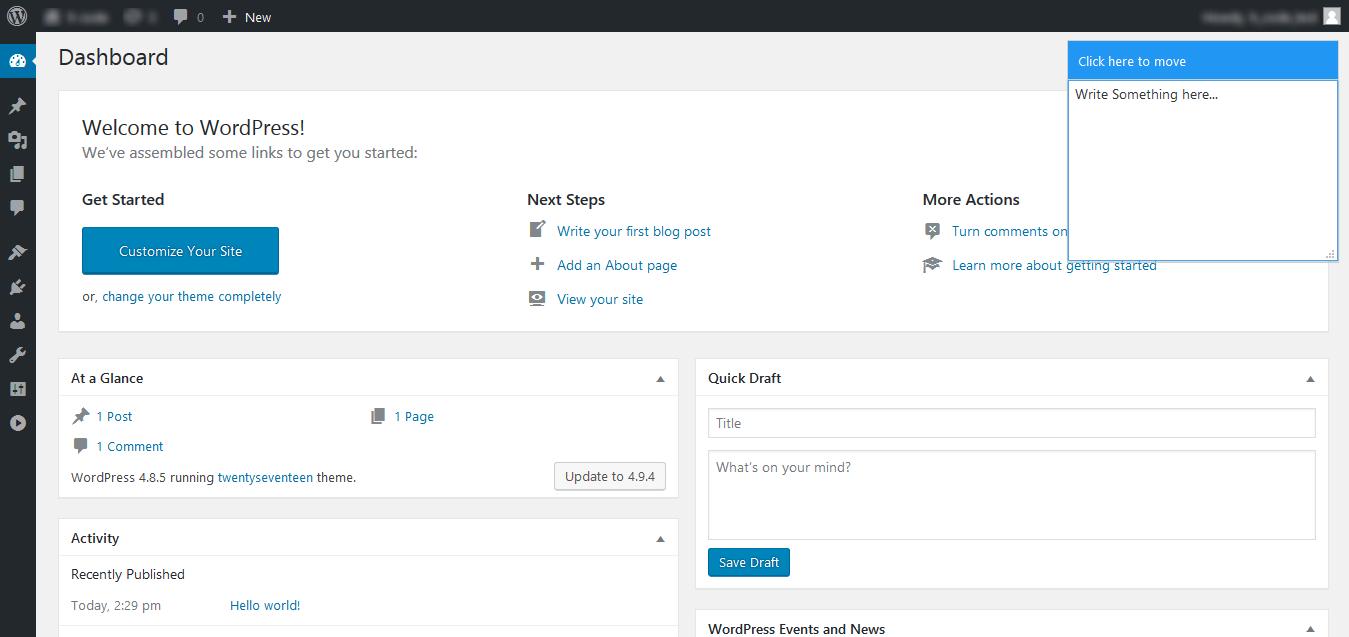
Task: Toggle the Activity panel arrow
Action: [x=660, y=539]
